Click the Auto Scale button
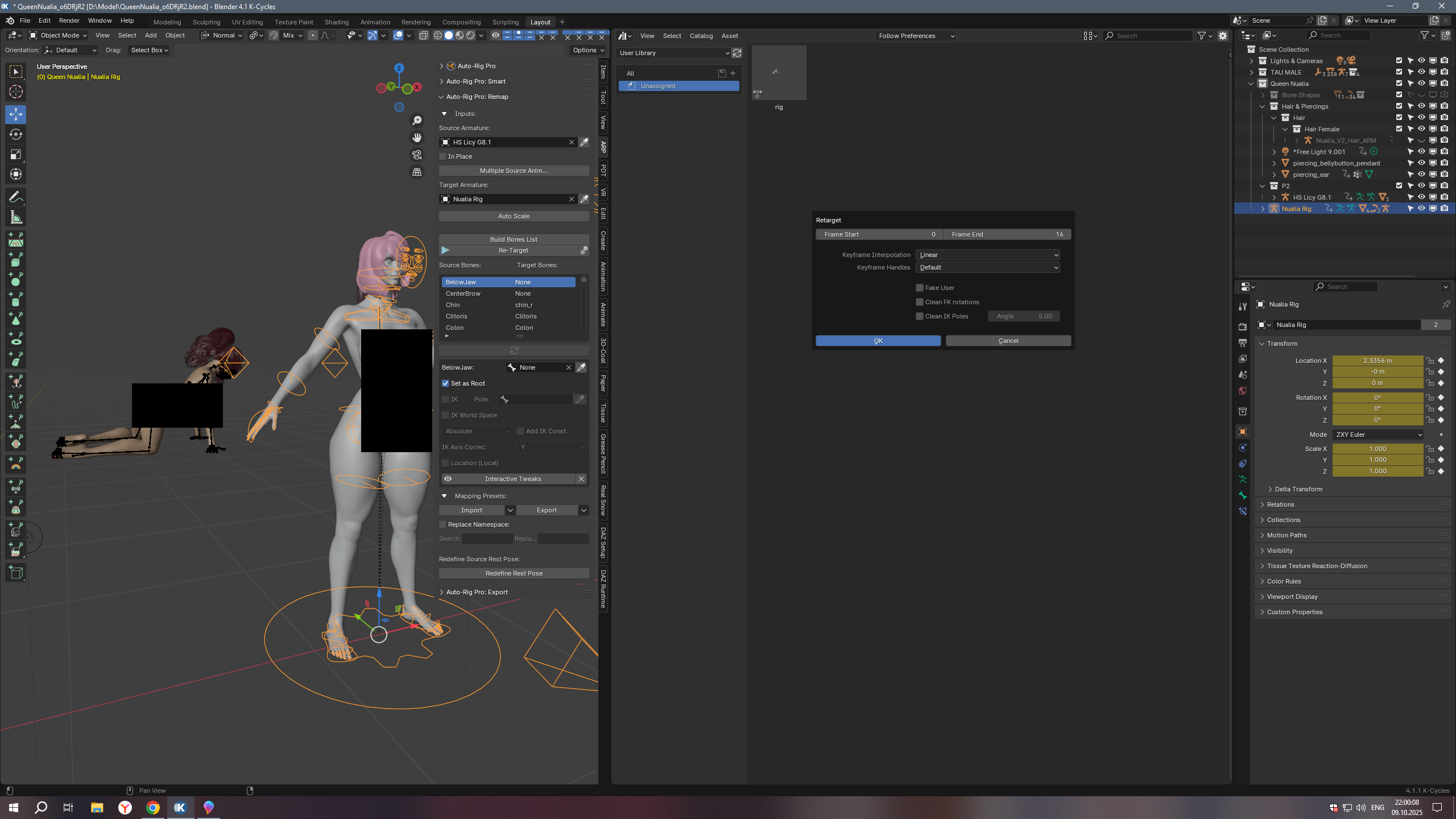This screenshot has width=1456, height=819. (x=514, y=216)
